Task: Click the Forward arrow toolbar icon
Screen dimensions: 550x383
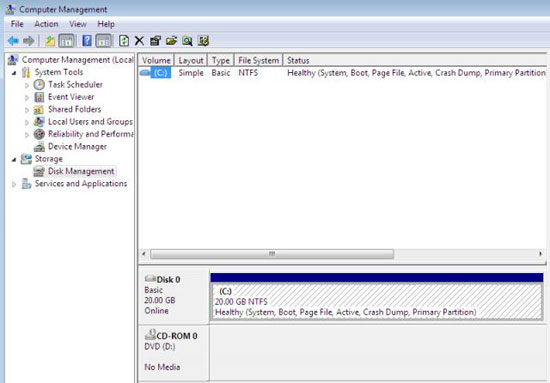Action: 28,41
